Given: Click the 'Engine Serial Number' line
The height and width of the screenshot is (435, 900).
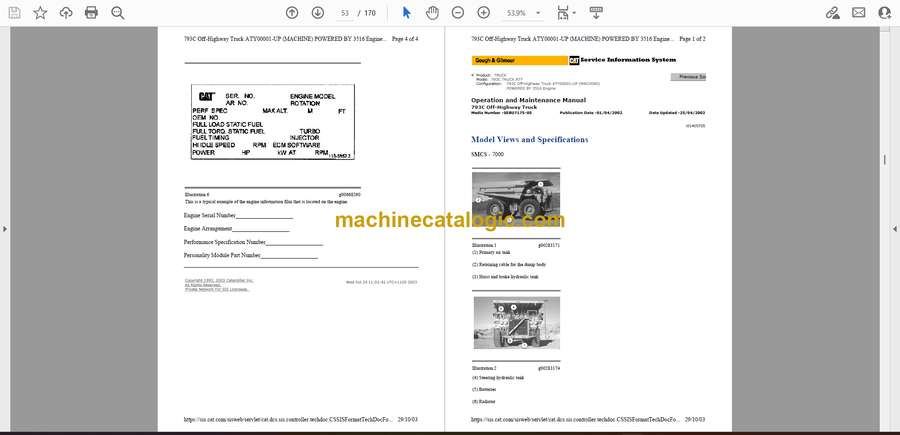Looking at the screenshot, I should (x=238, y=215).
